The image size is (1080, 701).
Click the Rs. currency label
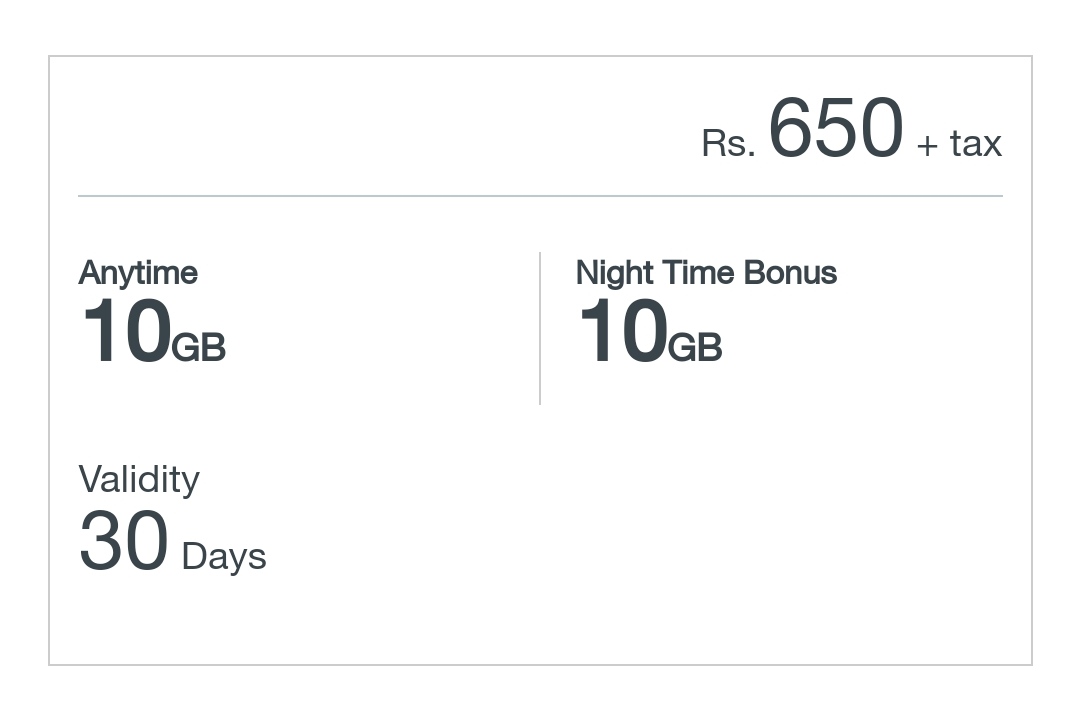coord(728,144)
